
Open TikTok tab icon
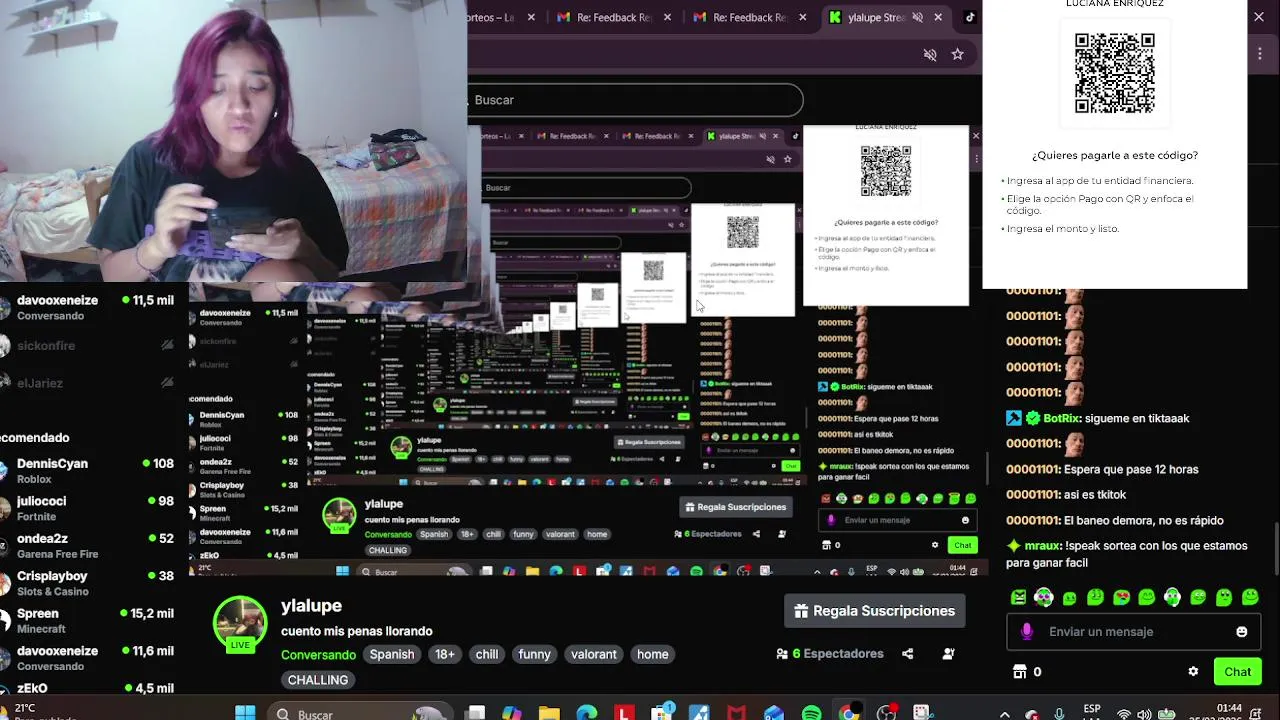(969, 17)
